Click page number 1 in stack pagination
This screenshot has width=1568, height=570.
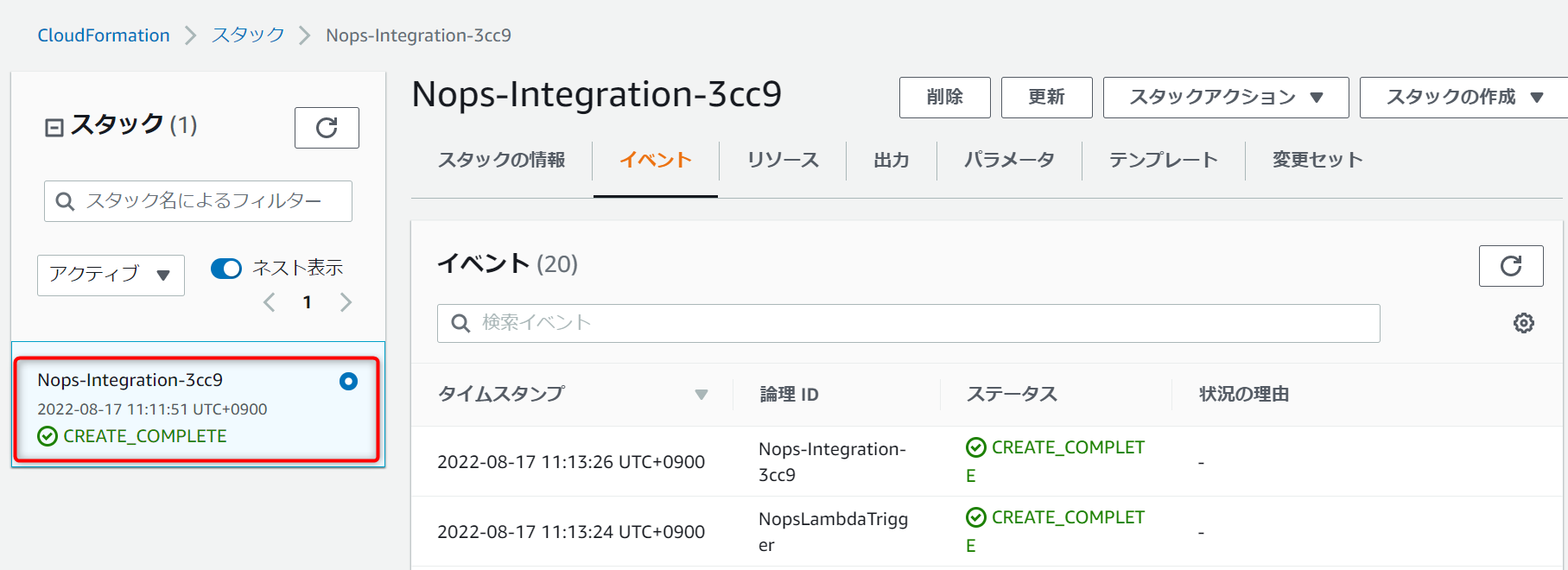point(308,302)
